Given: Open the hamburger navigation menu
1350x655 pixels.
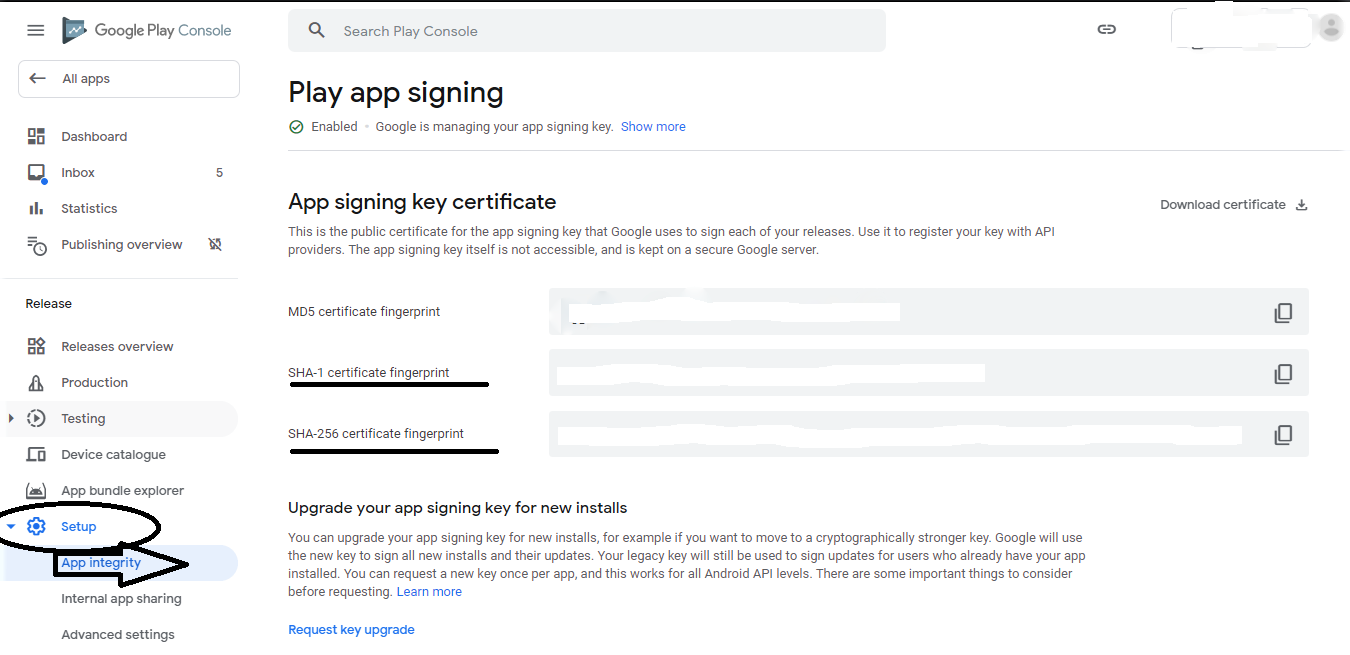Looking at the screenshot, I should pos(36,30).
